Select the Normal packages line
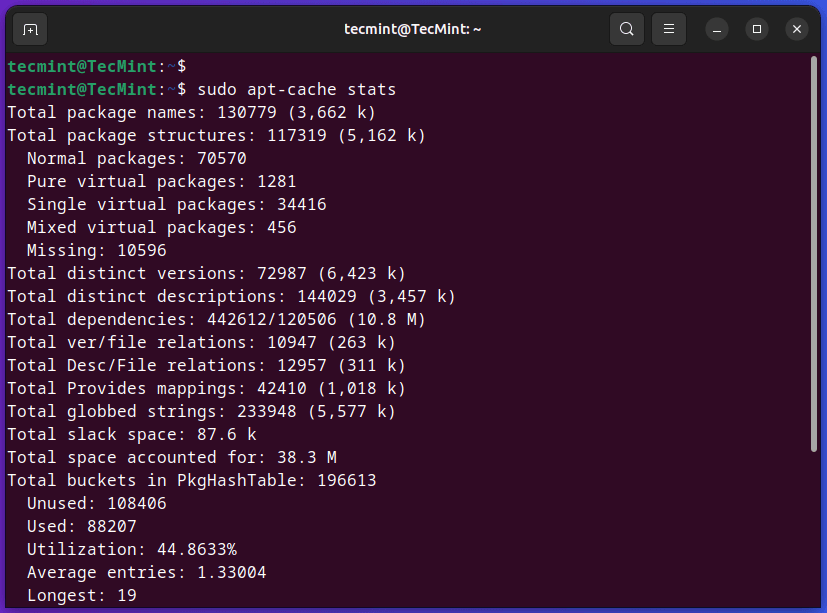 pyautogui.click(x=136, y=158)
